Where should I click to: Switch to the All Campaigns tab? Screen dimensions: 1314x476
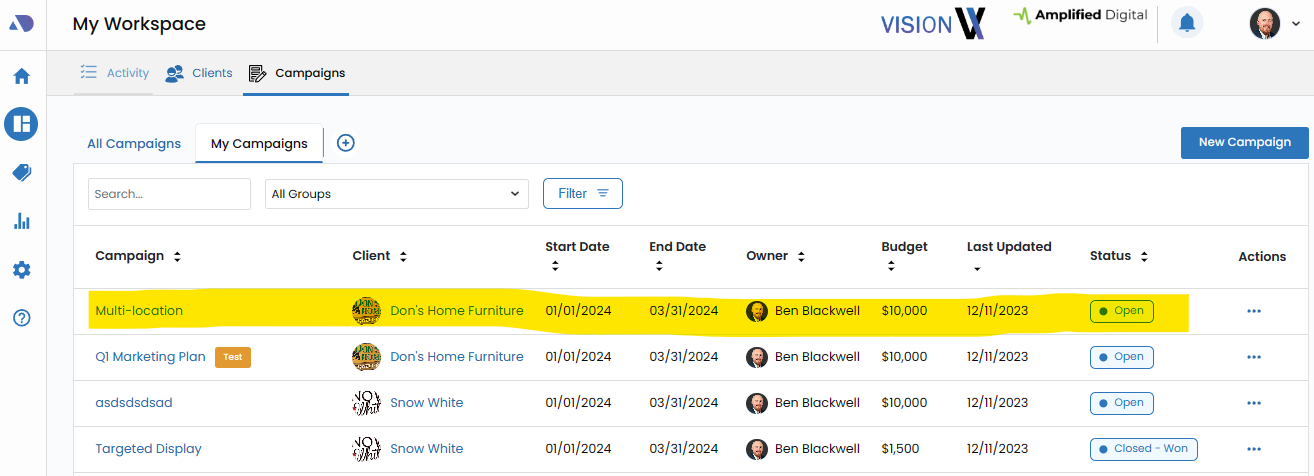134,143
